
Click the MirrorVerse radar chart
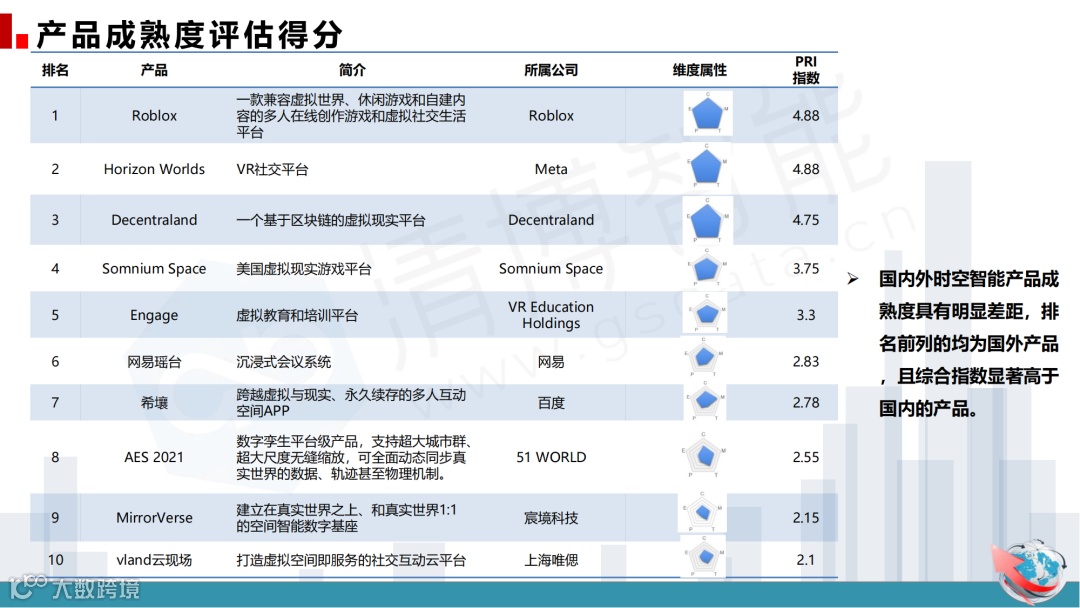point(702,513)
